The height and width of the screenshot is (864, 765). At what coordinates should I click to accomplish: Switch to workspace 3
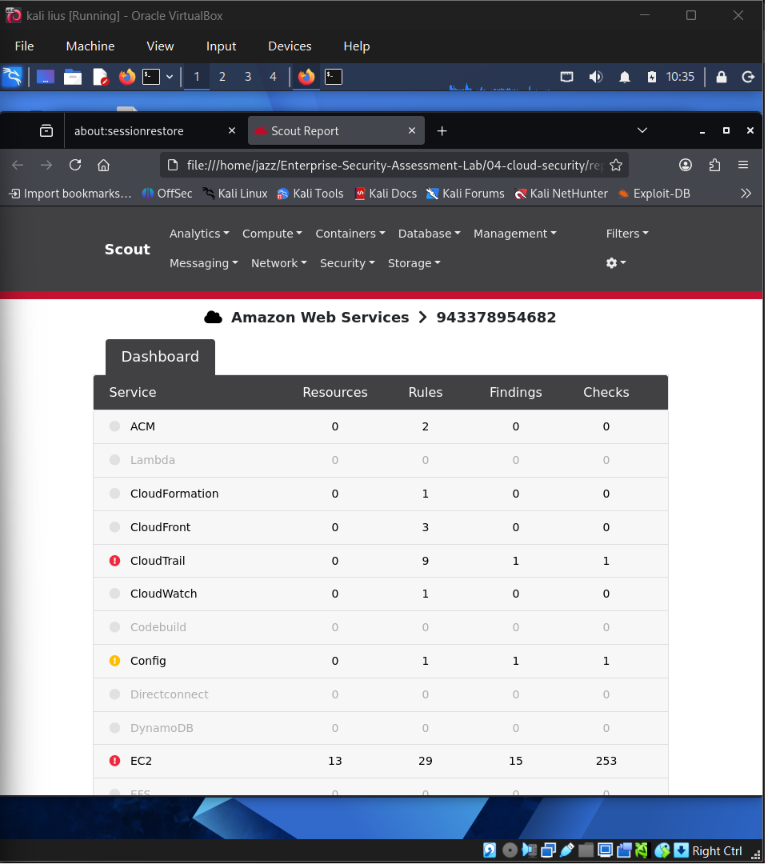point(248,77)
